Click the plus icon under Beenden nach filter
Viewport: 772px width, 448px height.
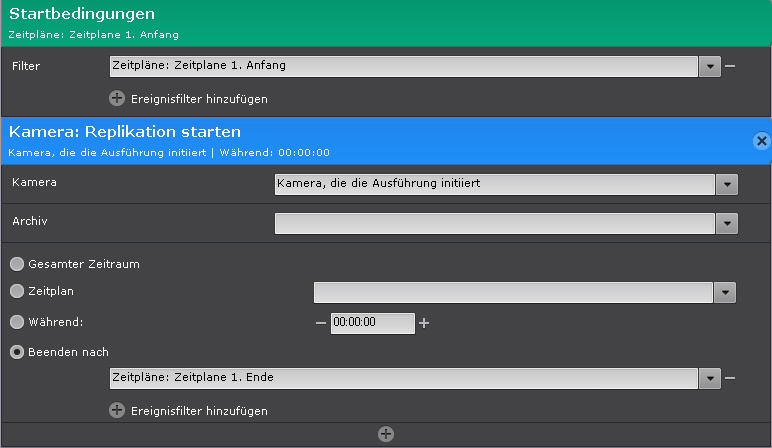(x=116, y=410)
